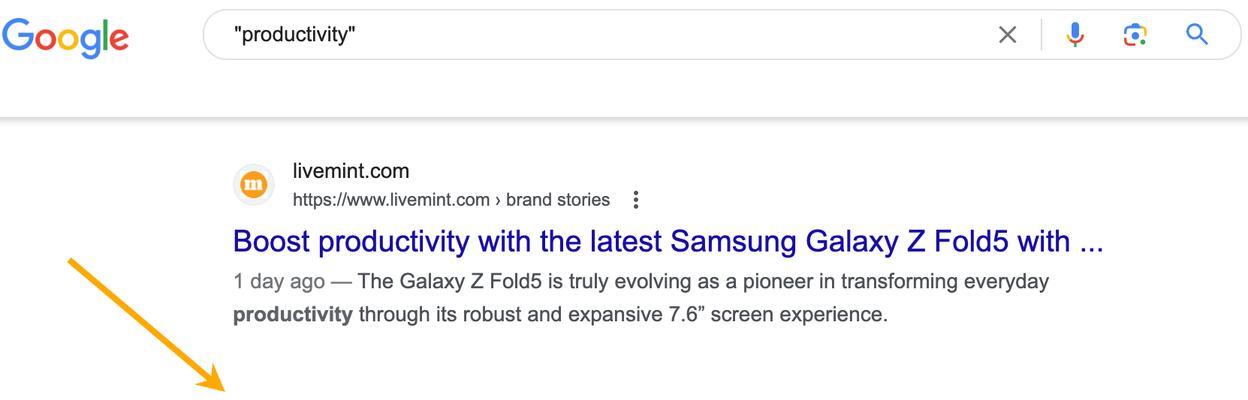Run the search with the magnifier icon

pyautogui.click(x=1197, y=35)
